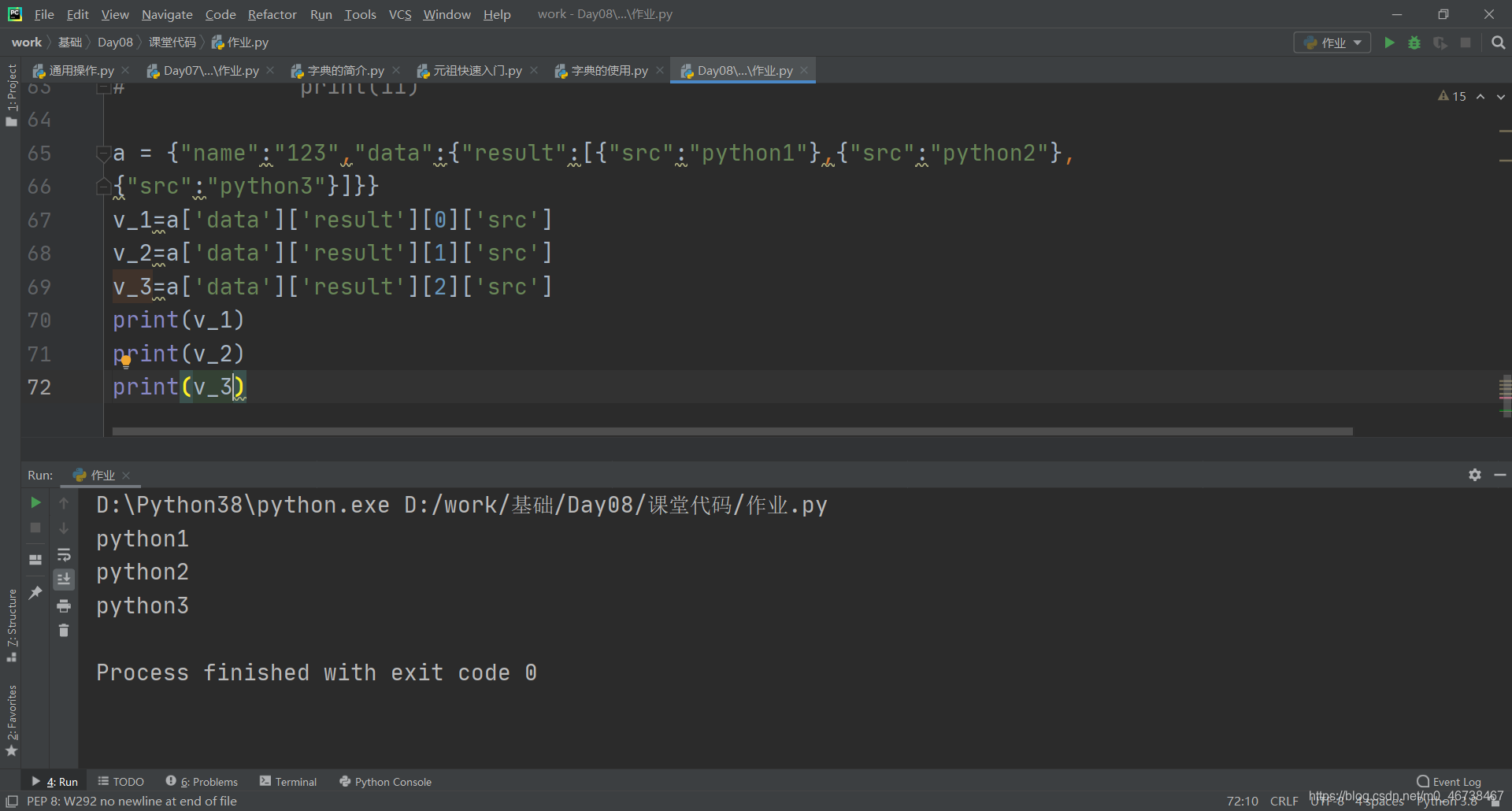The width and height of the screenshot is (1512, 811).
Task: Open the Window menu
Action: tap(447, 14)
